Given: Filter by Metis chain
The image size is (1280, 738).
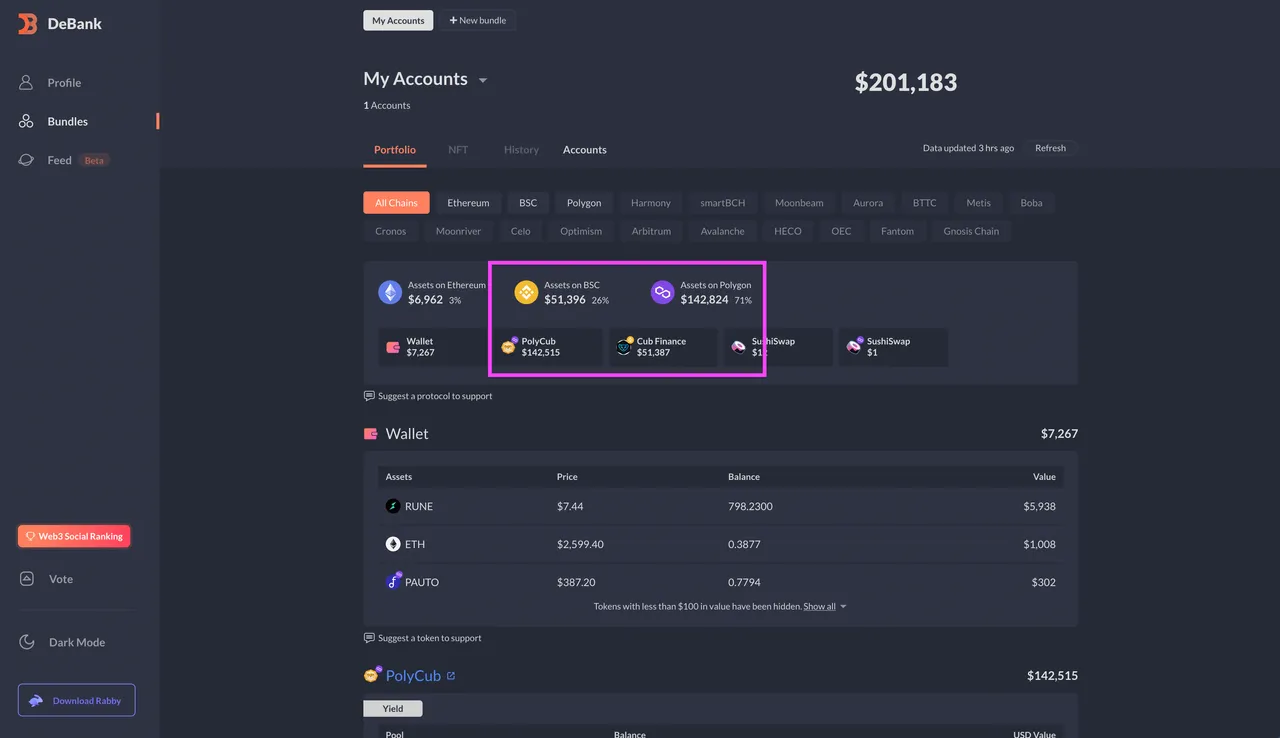Looking at the screenshot, I should click(x=979, y=203).
